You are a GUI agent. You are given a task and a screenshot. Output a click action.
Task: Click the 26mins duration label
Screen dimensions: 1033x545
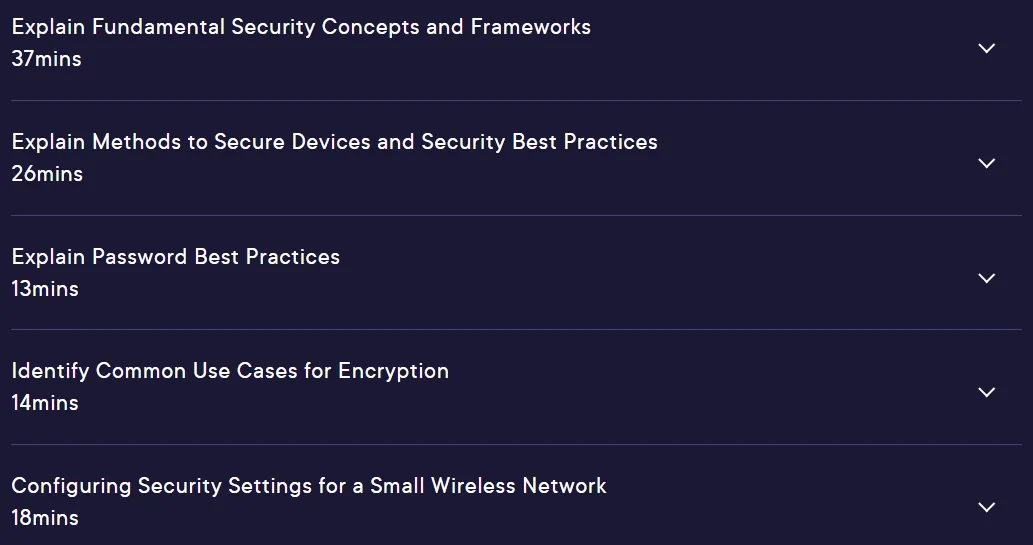47,174
